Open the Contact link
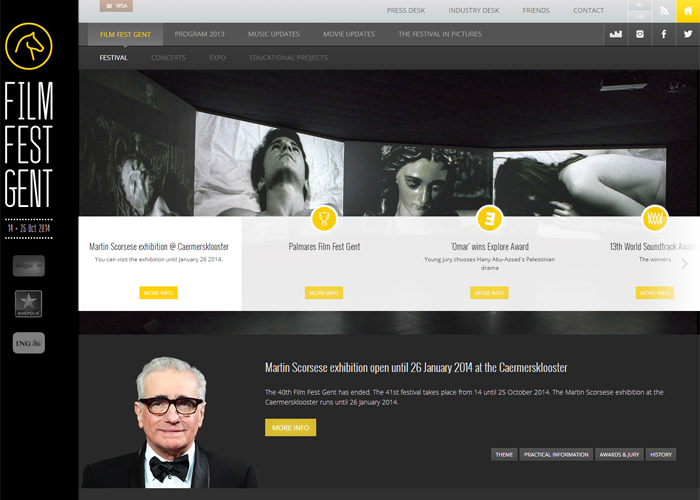Image resolution: width=700 pixels, height=500 pixels. click(x=588, y=10)
